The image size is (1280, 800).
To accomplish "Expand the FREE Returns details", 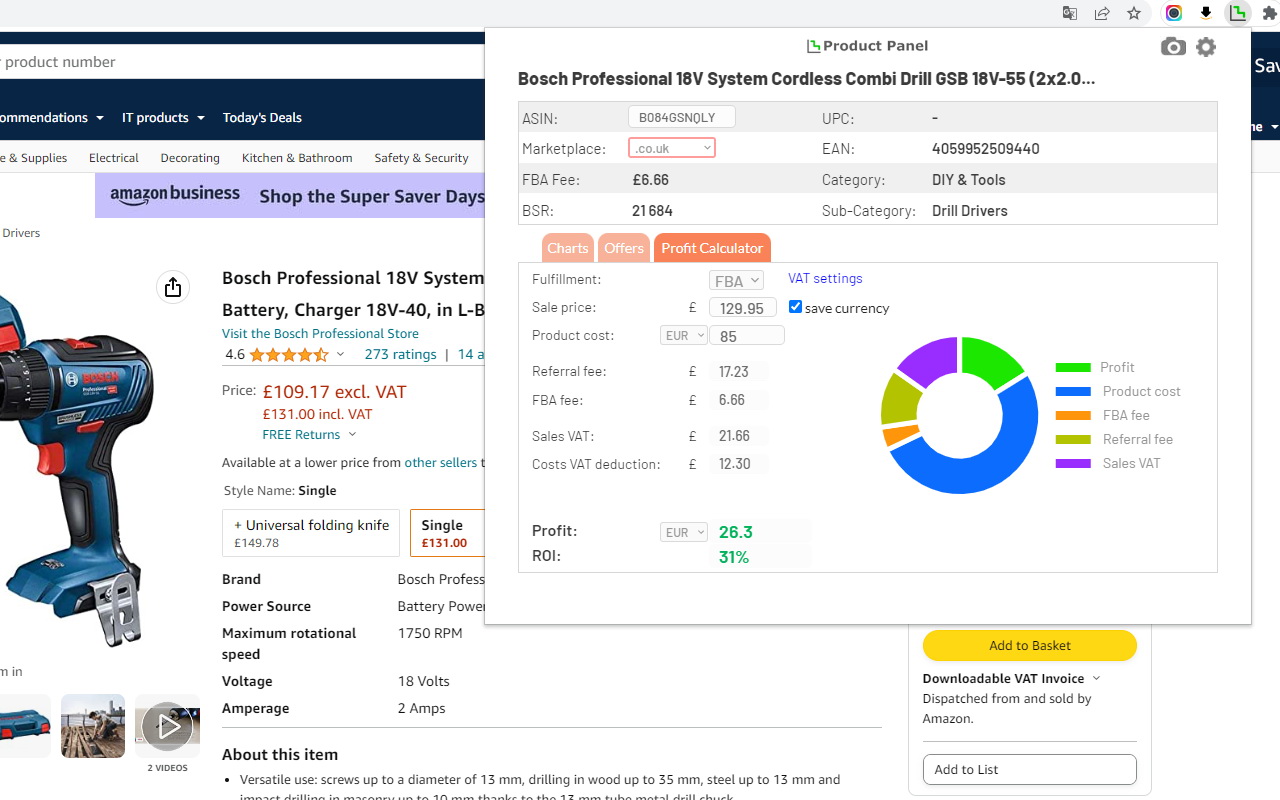I will [309, 434].
